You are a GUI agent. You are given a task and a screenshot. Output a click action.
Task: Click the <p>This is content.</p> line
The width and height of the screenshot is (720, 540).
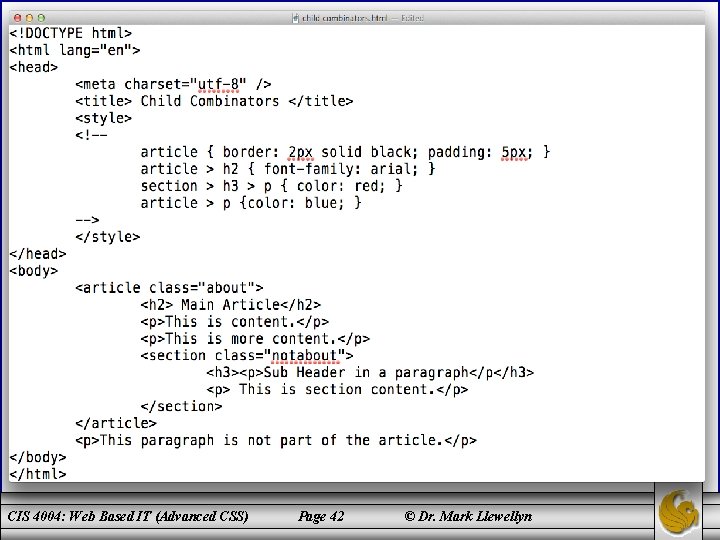[x=235, y=322]
